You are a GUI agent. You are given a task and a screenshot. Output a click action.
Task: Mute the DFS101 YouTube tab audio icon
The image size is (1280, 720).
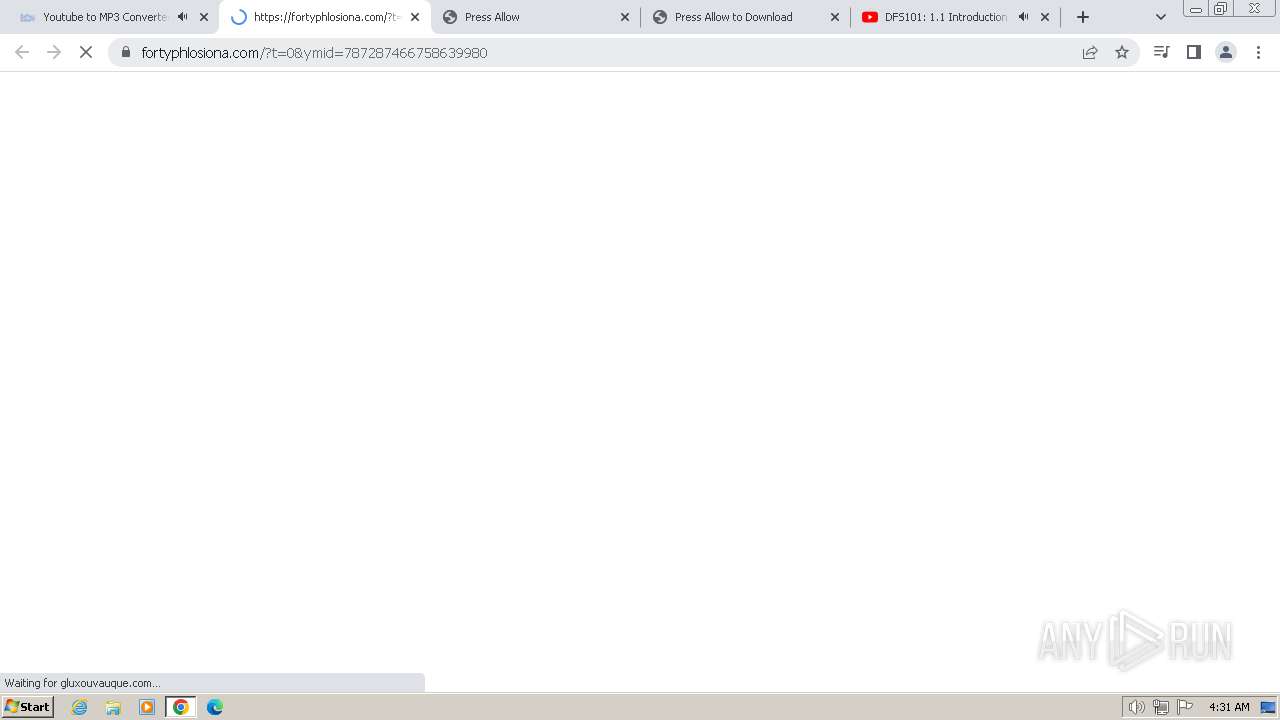[x=1023, y=17]
